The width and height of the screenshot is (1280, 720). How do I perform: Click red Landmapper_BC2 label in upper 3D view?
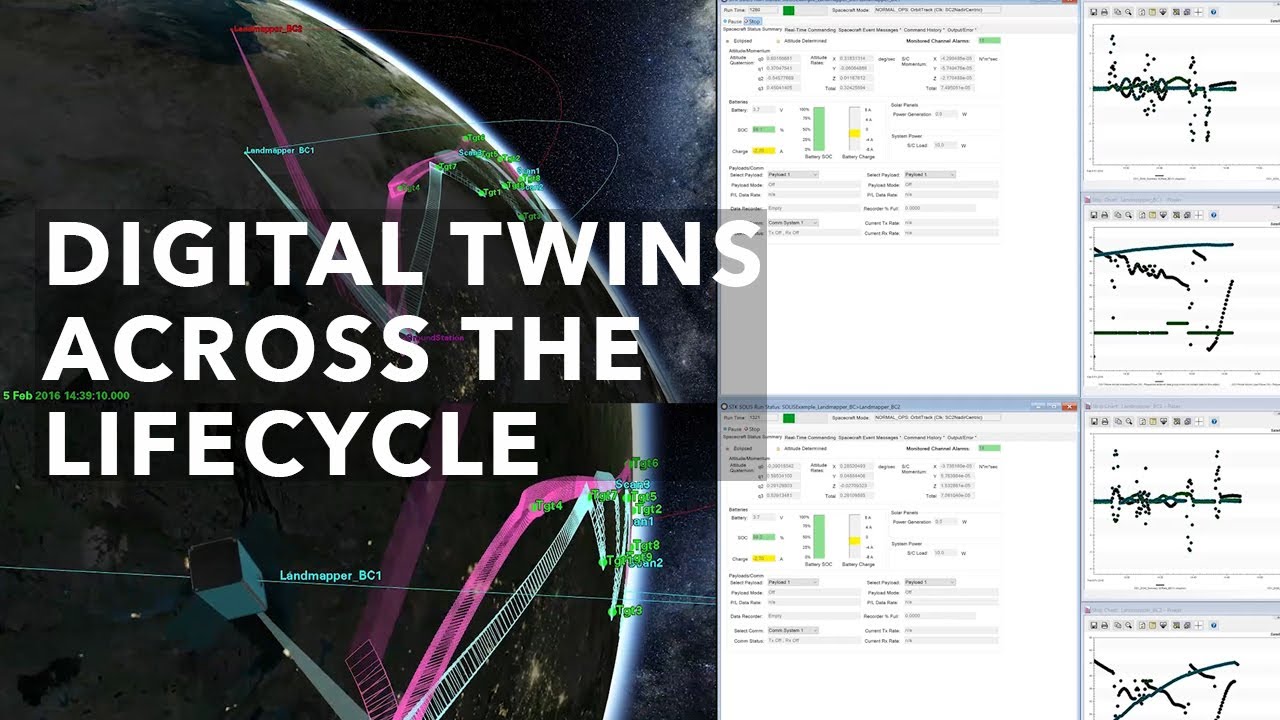267,29
